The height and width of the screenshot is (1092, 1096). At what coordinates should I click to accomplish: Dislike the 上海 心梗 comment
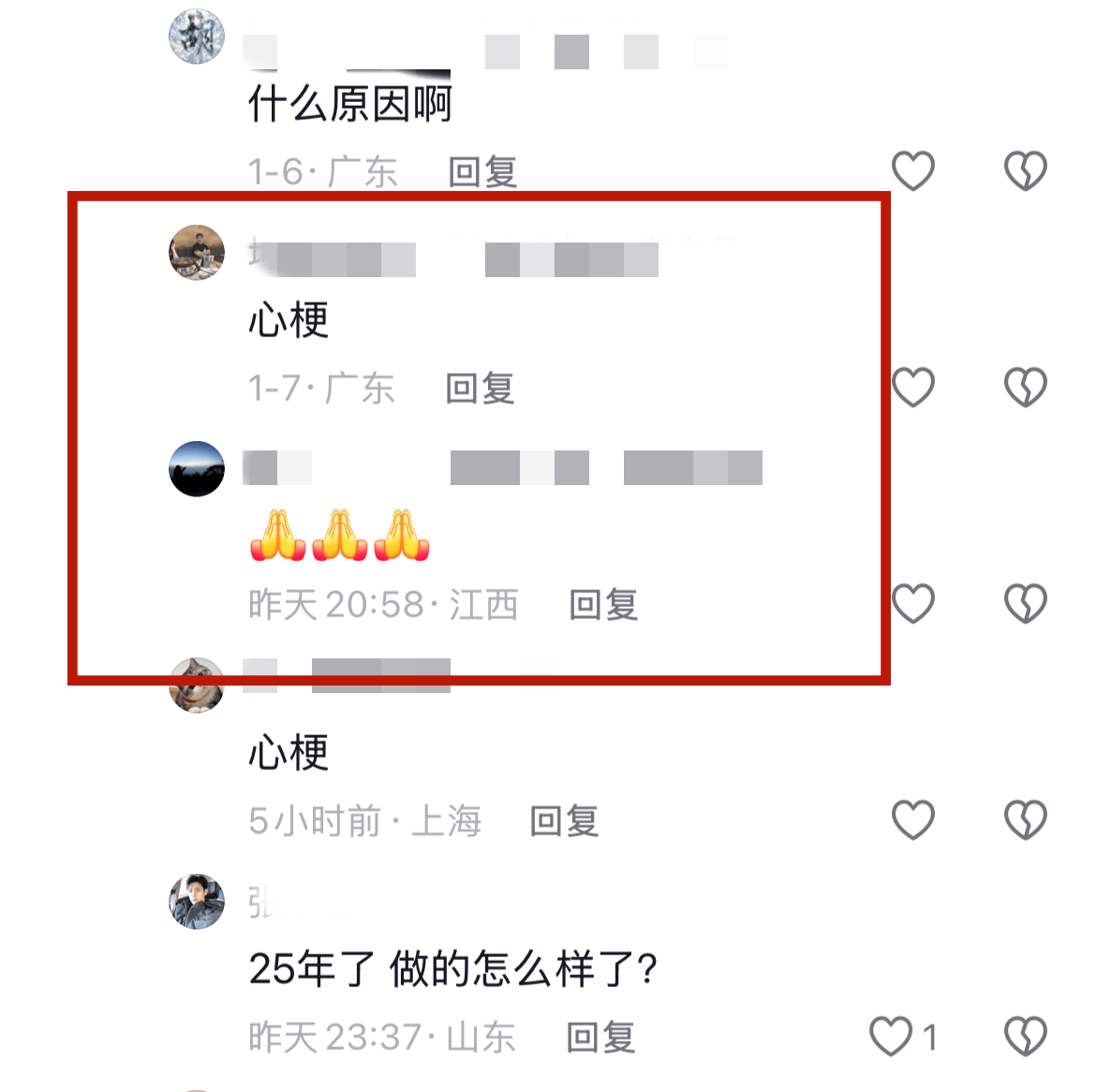(1026, 819)
